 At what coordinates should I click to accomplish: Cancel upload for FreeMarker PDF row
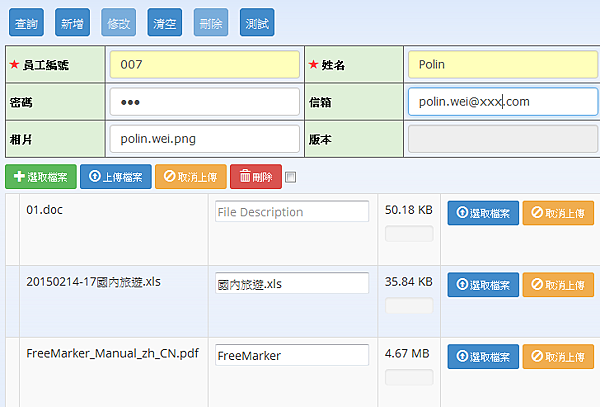[x=558, y=356]
